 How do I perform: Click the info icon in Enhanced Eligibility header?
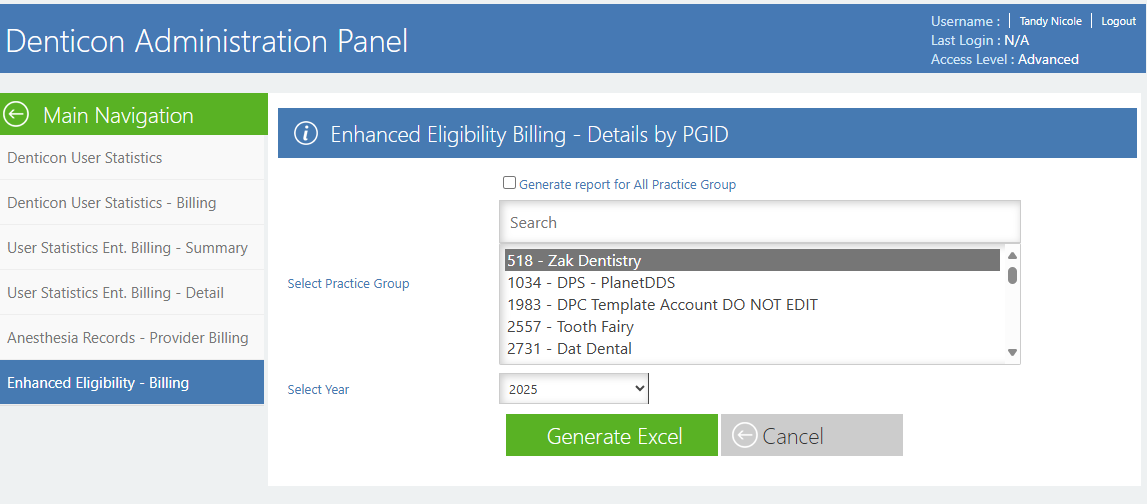(306, 134)
